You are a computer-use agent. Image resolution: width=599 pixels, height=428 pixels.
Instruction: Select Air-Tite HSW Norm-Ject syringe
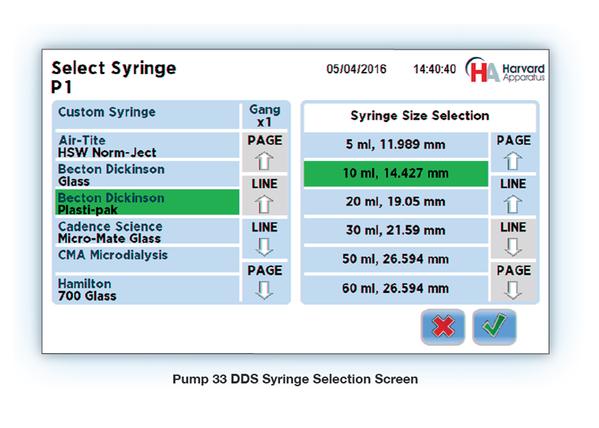pyautogui.click(x=147, y=146)
